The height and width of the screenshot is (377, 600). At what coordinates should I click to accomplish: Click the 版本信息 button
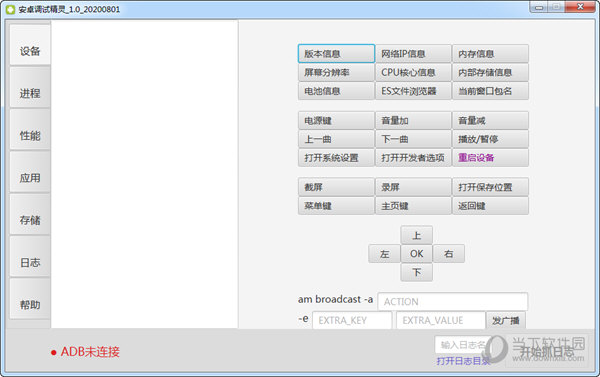336,54
